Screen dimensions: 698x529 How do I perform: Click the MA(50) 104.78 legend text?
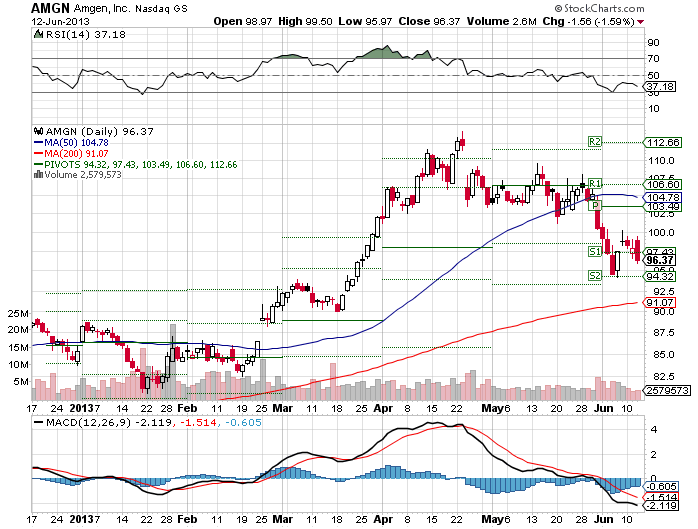click(76, 142)
